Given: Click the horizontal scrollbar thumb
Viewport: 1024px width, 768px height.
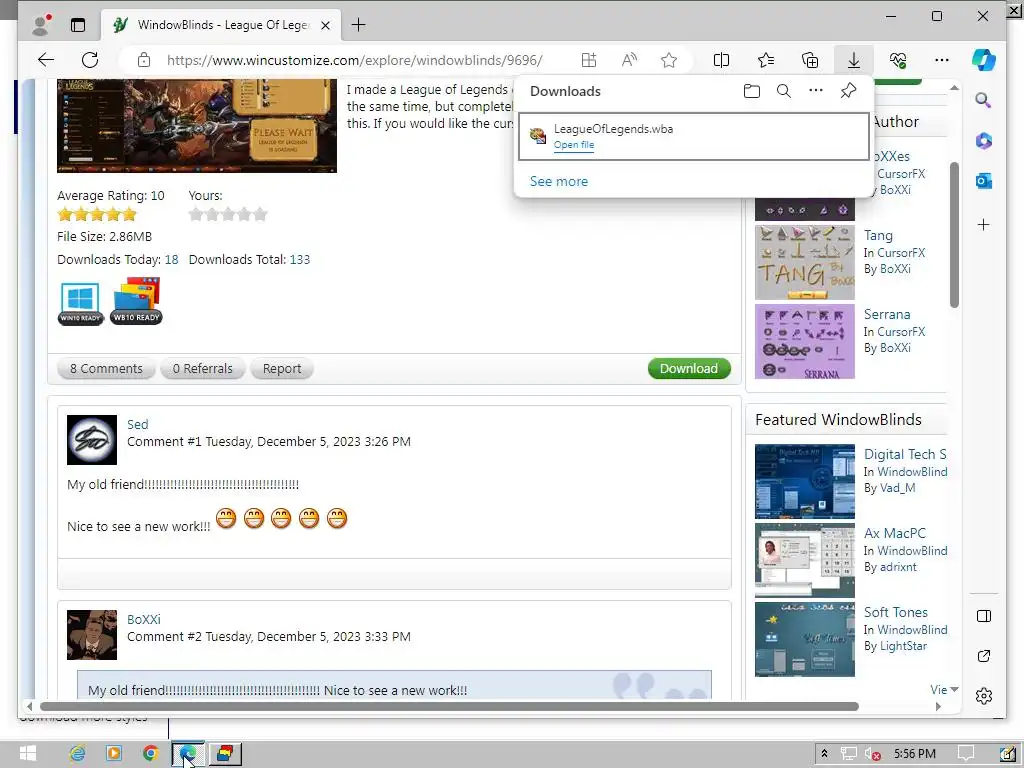Looking at the screenshot, I should tap(449, 707).
